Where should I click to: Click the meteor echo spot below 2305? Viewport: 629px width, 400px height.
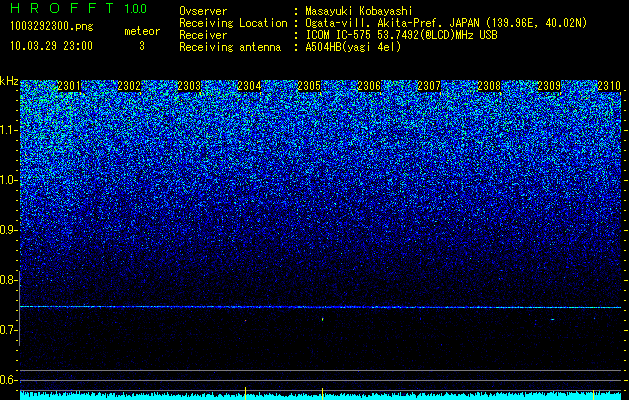pyautogui.click(x=322, y=319)
